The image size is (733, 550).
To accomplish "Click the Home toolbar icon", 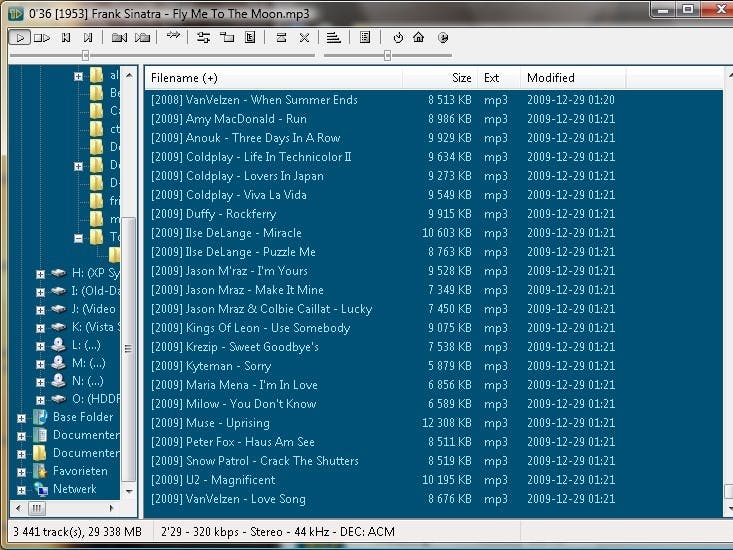I will (419, 37).
